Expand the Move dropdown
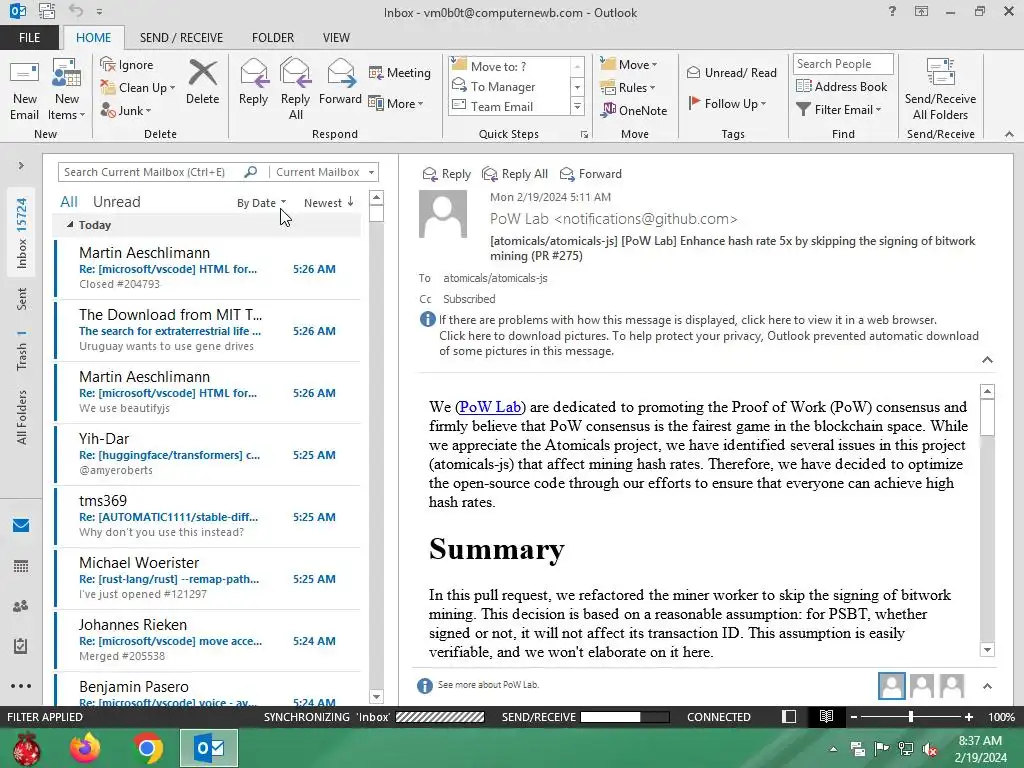 tap(629, 64)
